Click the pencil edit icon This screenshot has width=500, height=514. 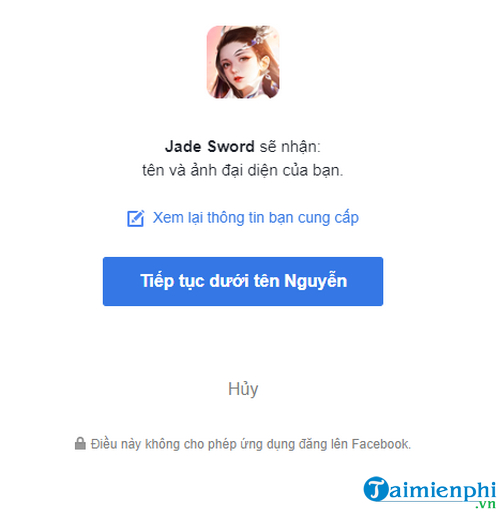click(x=136, y=218)
